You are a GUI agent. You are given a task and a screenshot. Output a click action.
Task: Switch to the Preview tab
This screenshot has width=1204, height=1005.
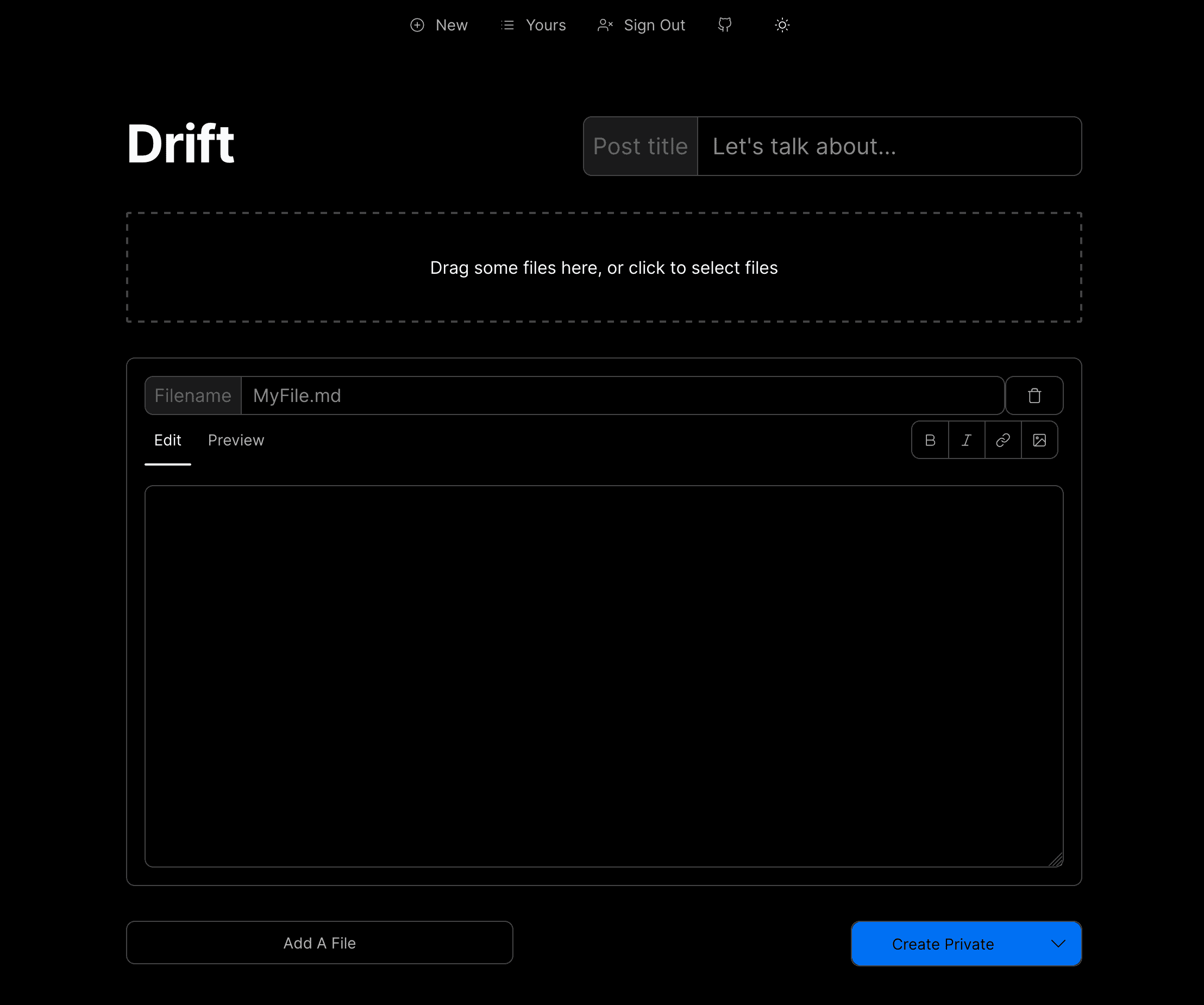tap(236, 439)
